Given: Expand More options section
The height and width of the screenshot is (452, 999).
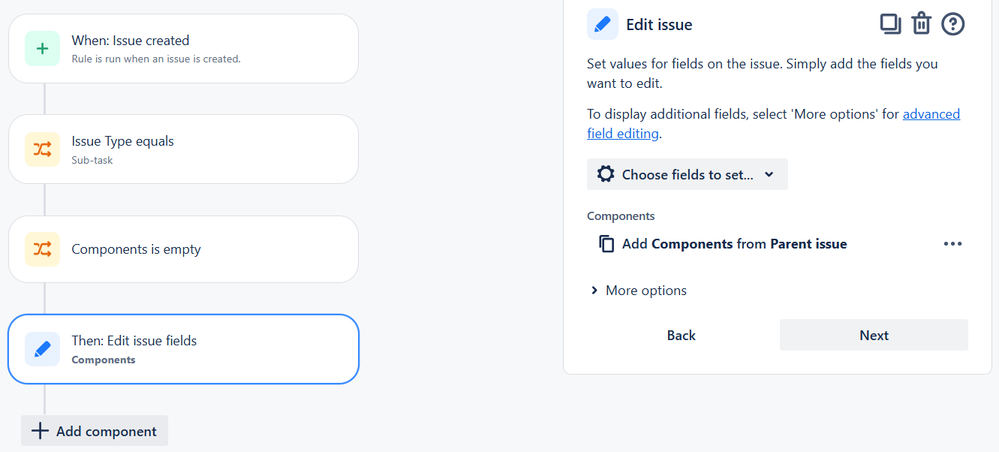Looking at the screenshot, I should coord(639,291).
